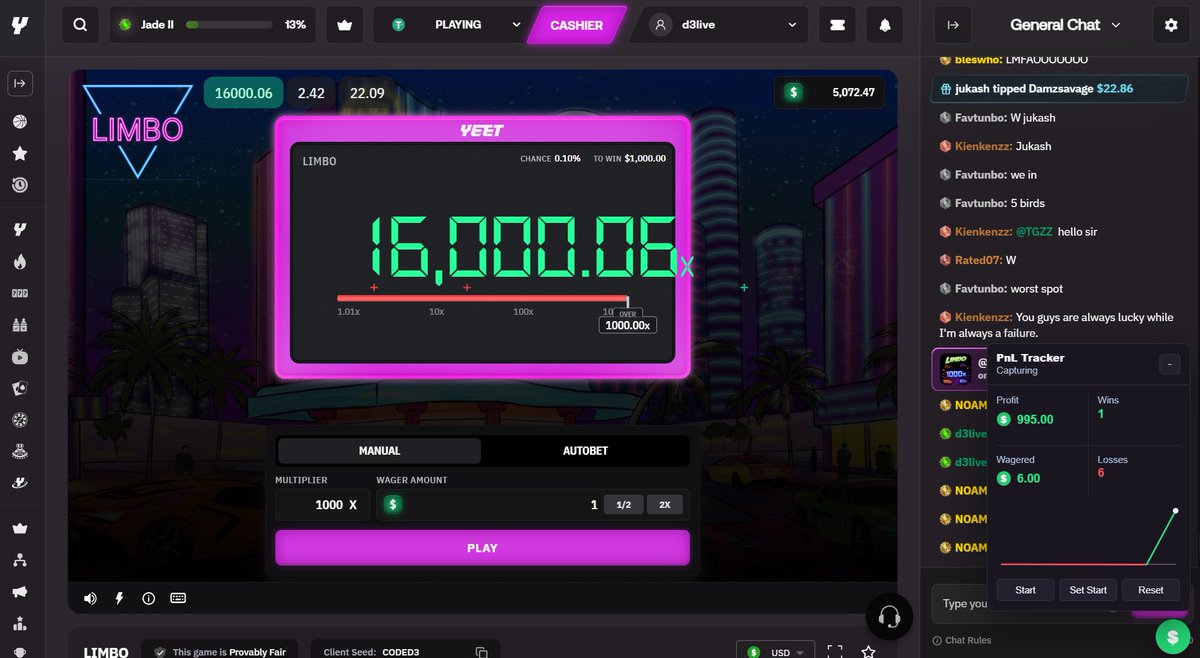Open the megaphone promotions sidebar icon
Viewport: 1200px width, 658px height.
click(x=20, y=591)
